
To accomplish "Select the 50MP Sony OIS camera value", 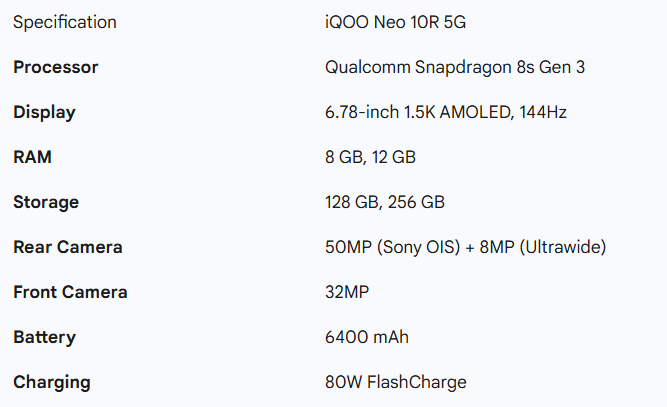I will coord(392,247).
